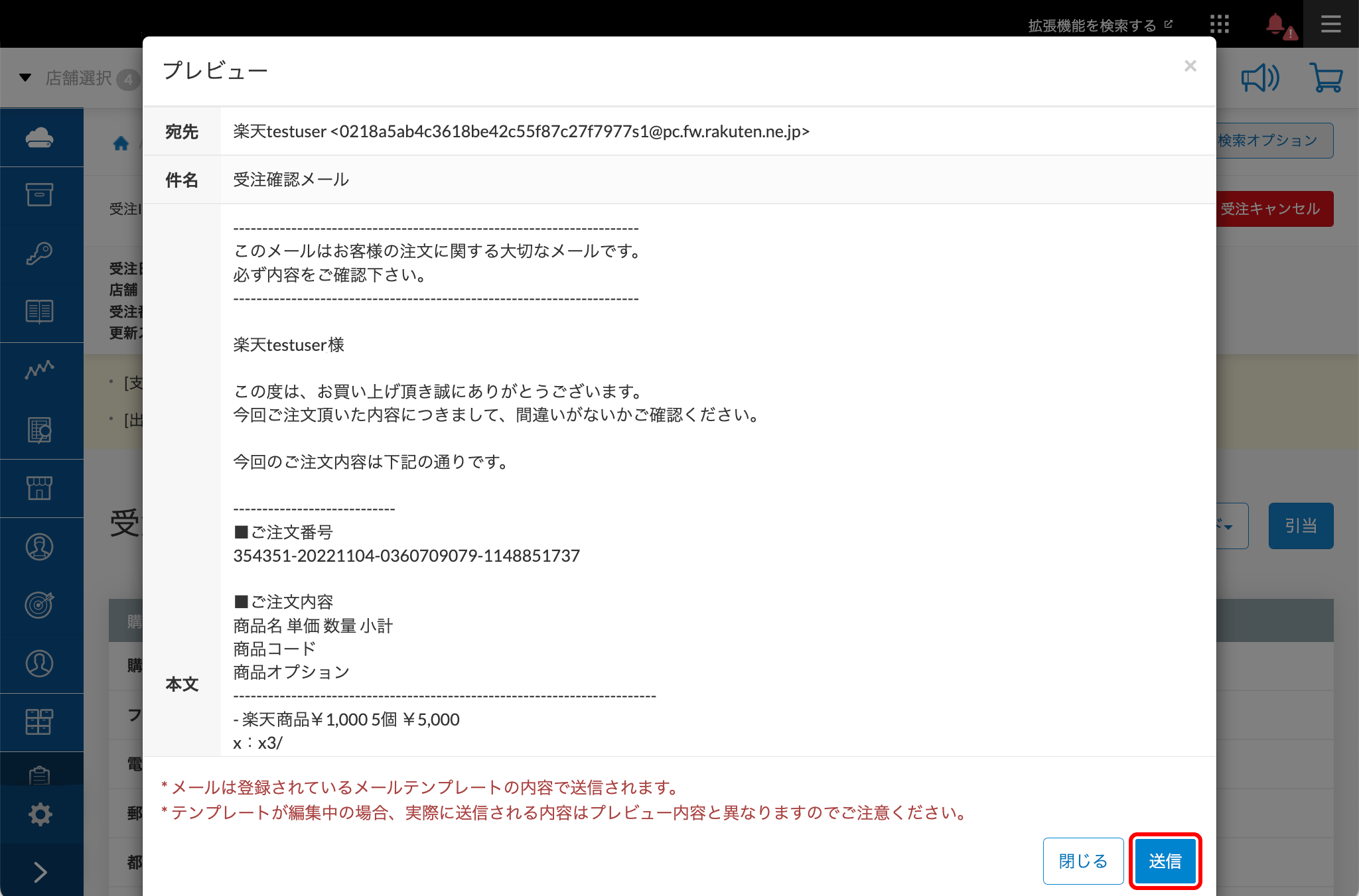Click the storefront icon in the sidebar

tap(40, 488)
